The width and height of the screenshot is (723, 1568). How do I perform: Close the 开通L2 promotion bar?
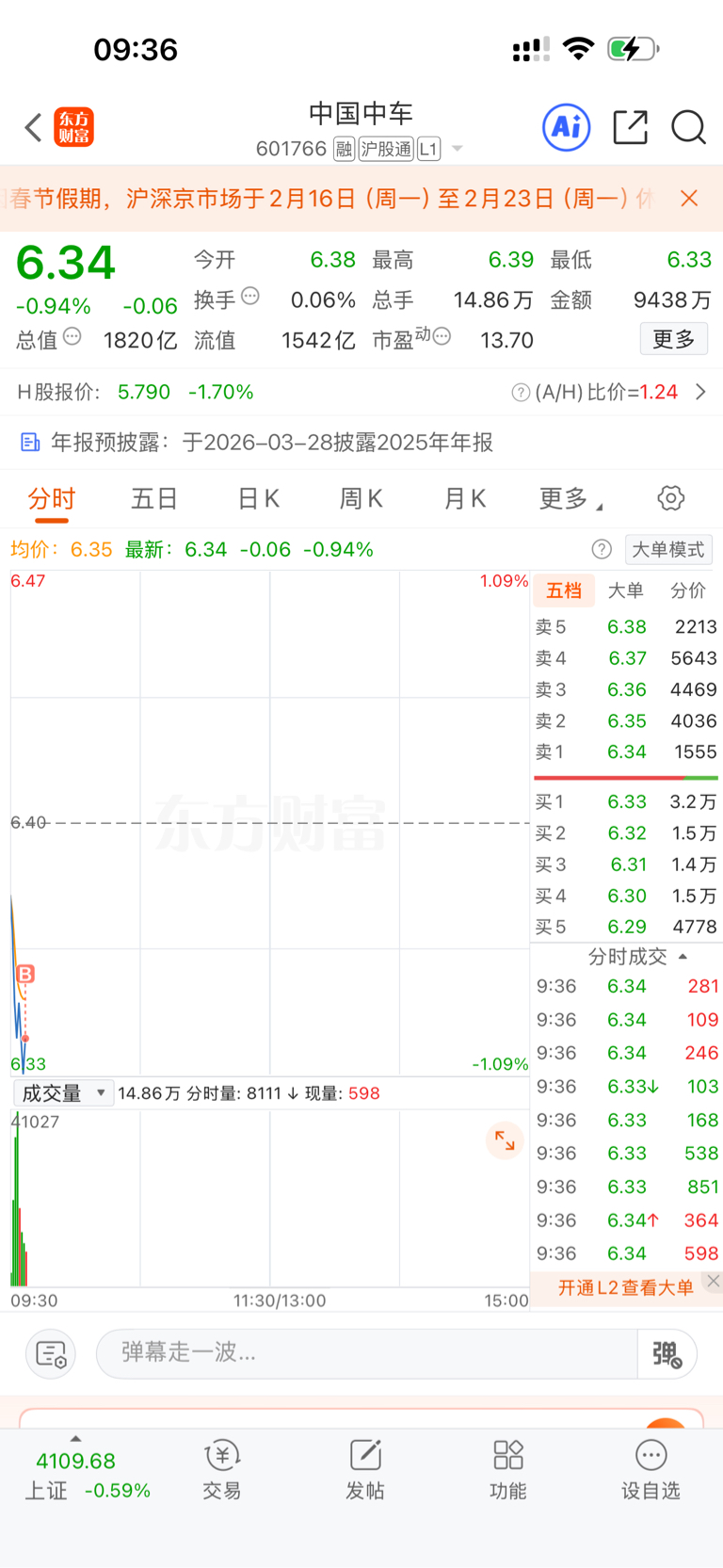(714, 1281)
